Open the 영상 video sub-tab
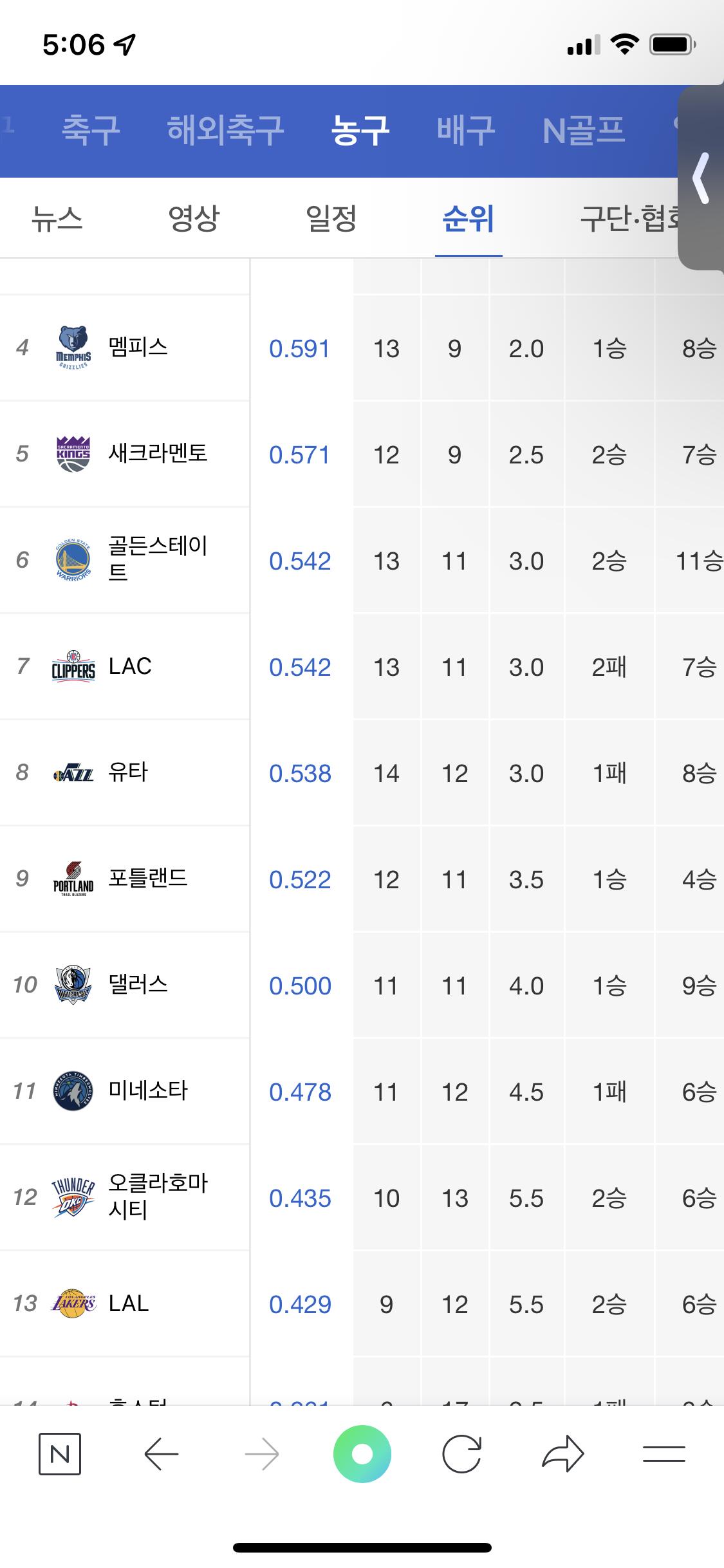The image size is (724, 1568). (194, 219)
